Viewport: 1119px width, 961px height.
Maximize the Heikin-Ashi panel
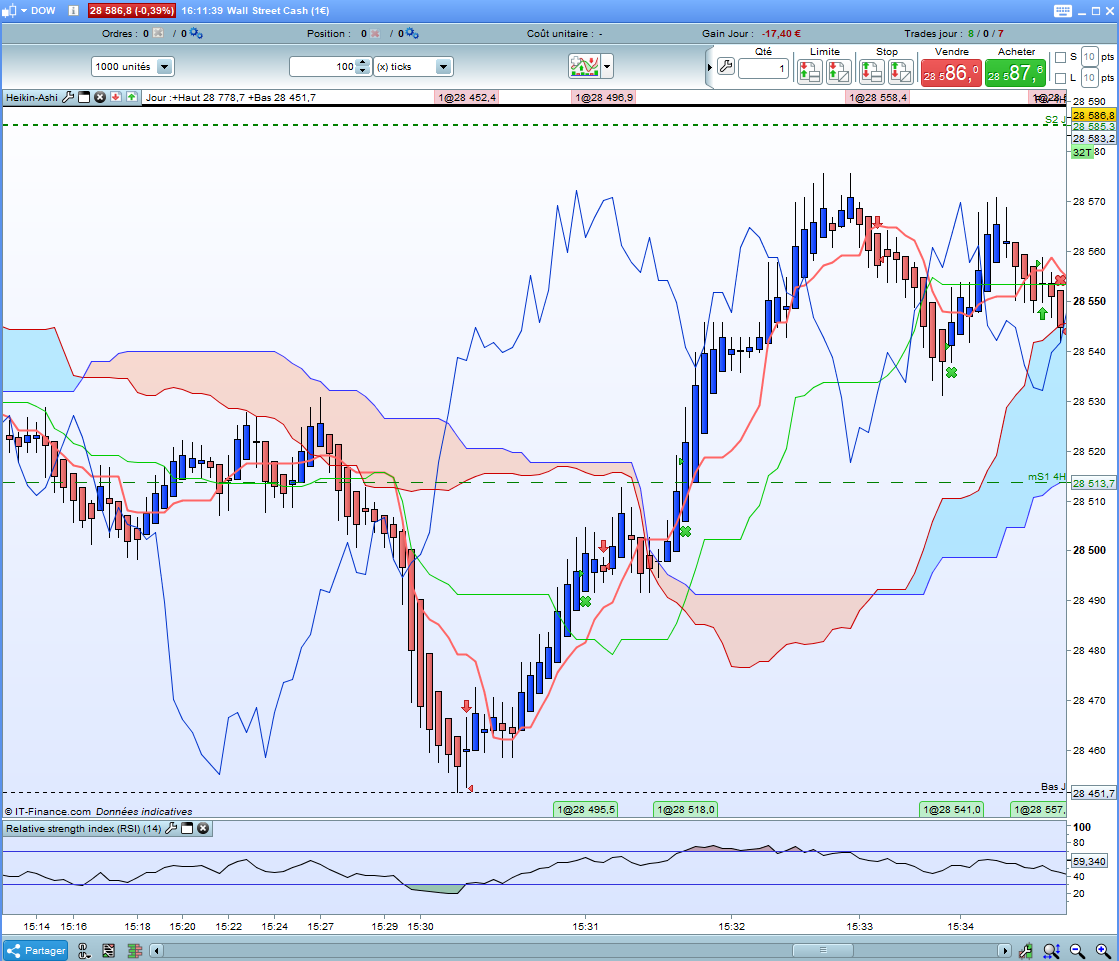84,97
